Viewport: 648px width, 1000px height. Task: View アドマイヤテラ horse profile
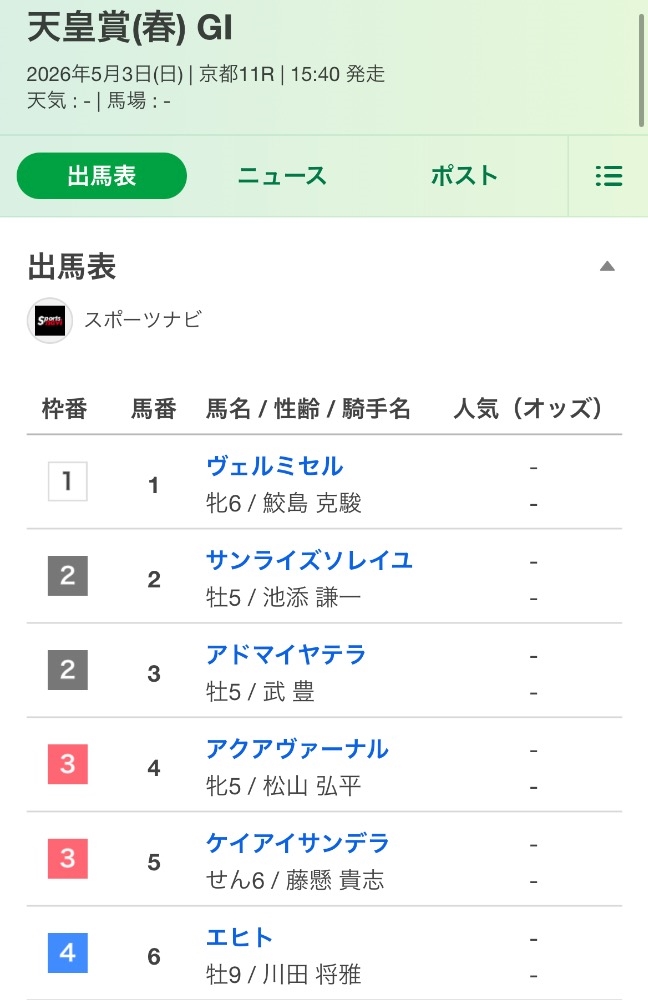tap(286, 655)
